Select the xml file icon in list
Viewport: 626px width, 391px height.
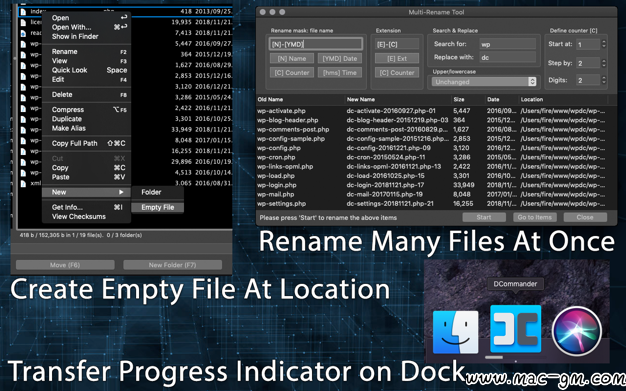(x=24, y=183)
